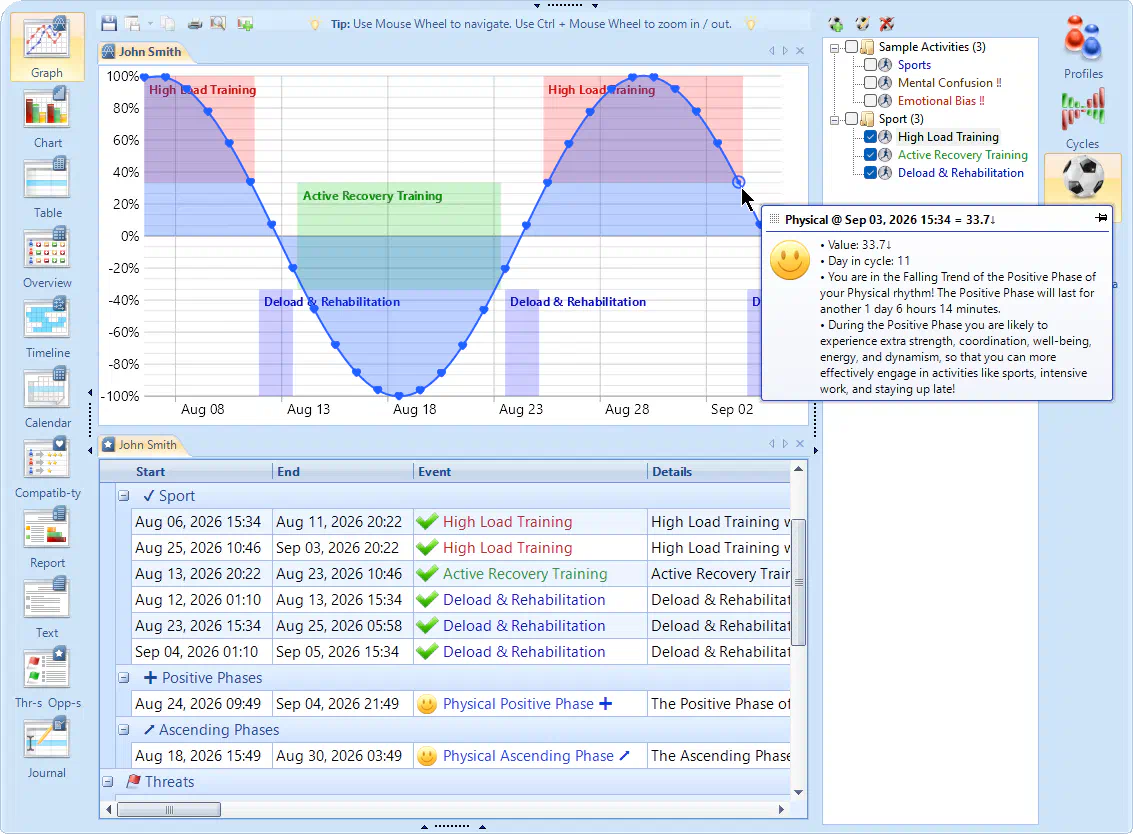Collapse the Positive Phases group

(124, 678)
